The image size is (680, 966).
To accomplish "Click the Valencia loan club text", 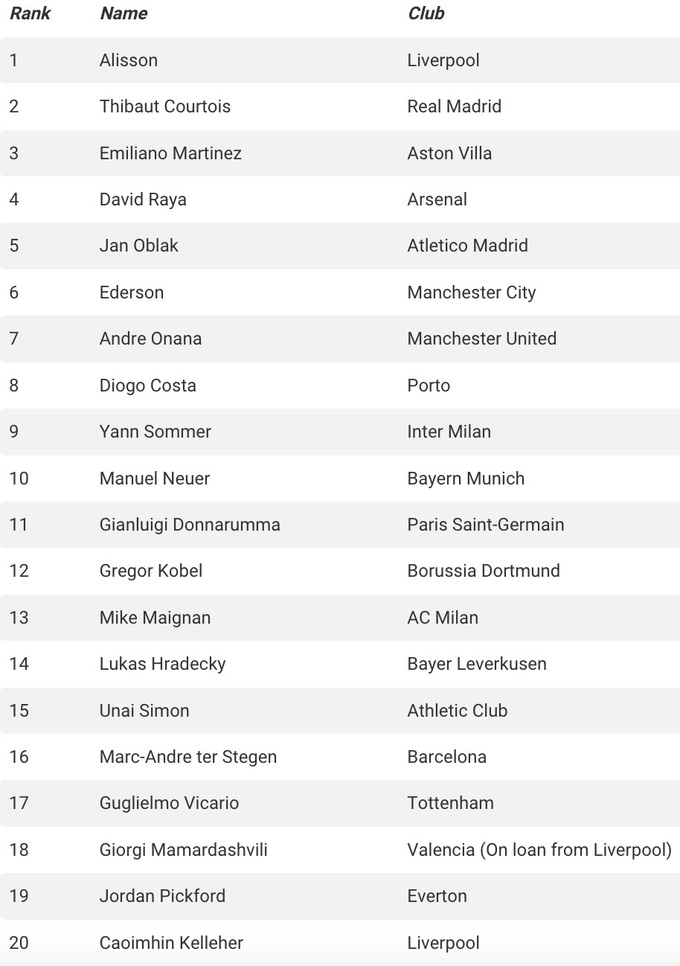I will (539, 849).
